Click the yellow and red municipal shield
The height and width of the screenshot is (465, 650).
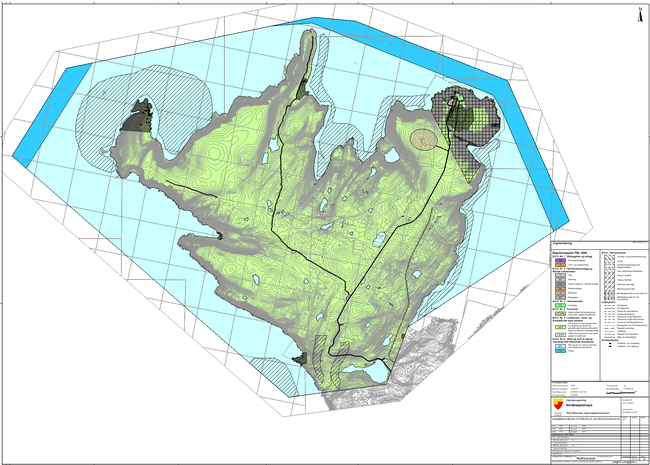coord(556,406)
